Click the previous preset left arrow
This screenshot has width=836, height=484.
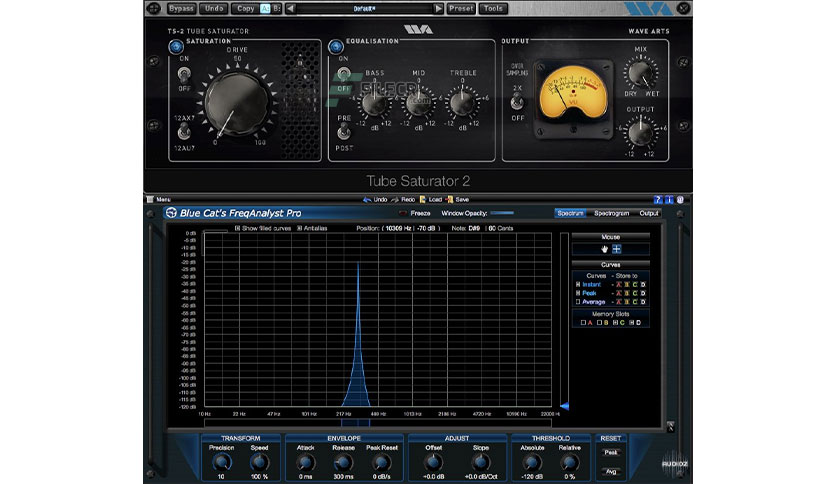click(291, 9)
